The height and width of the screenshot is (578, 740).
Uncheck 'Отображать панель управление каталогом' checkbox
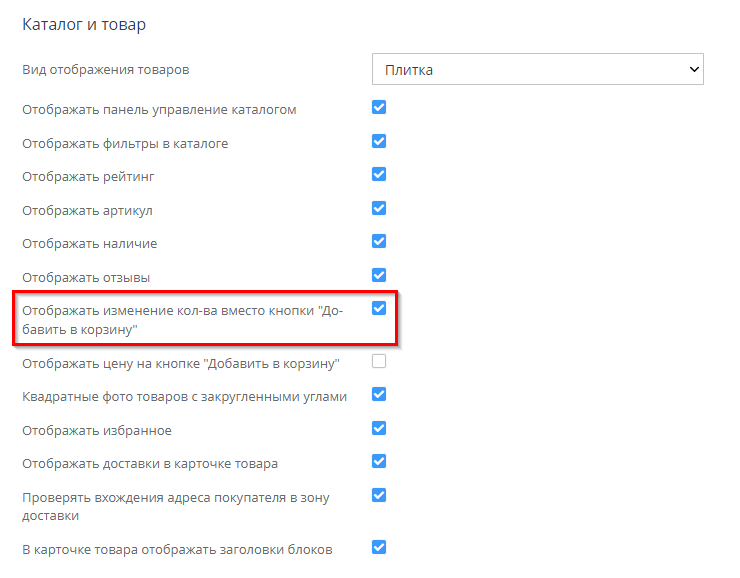(x=379, y=107)
